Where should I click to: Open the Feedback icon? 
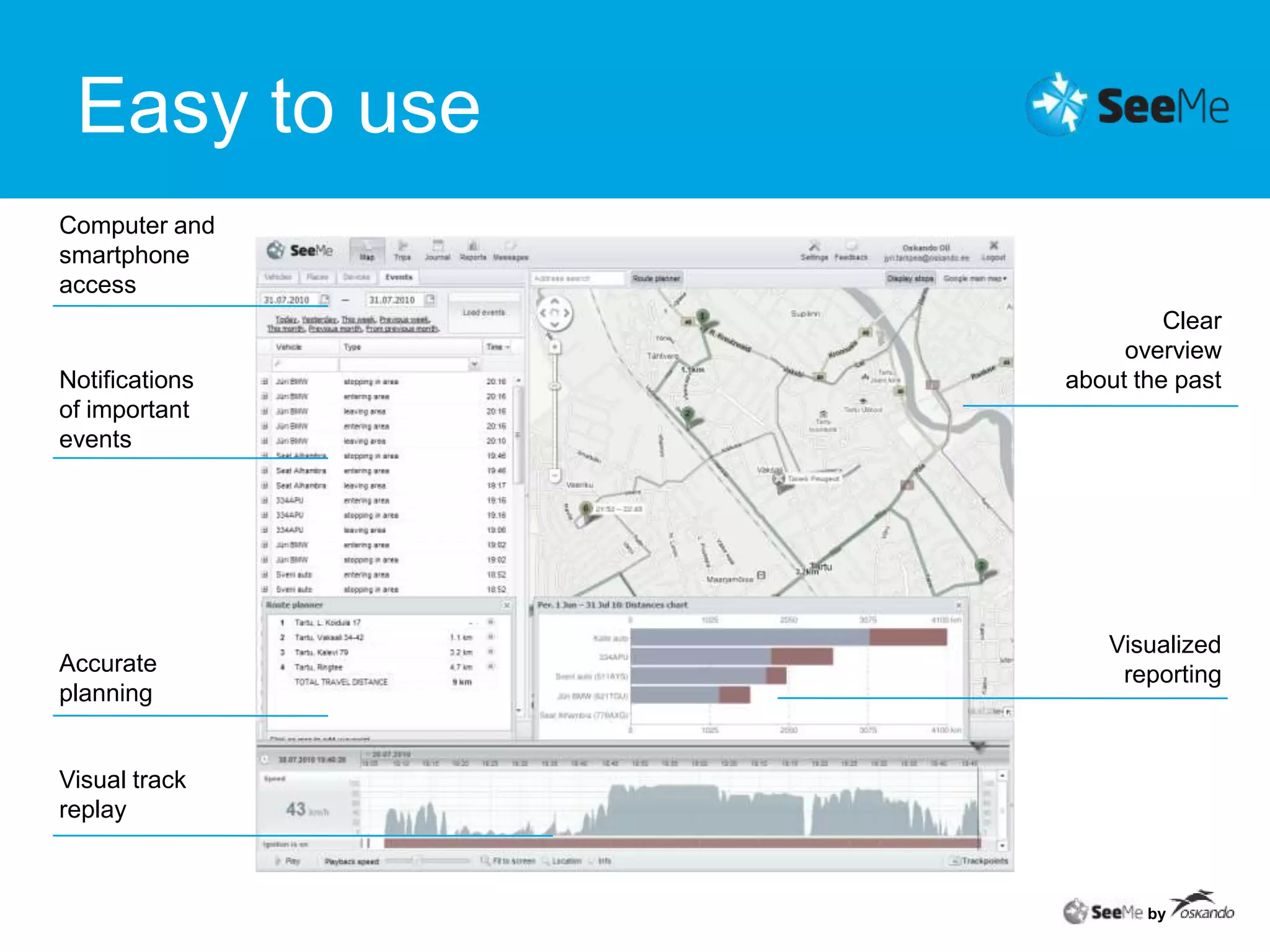[x=851, y=250]
